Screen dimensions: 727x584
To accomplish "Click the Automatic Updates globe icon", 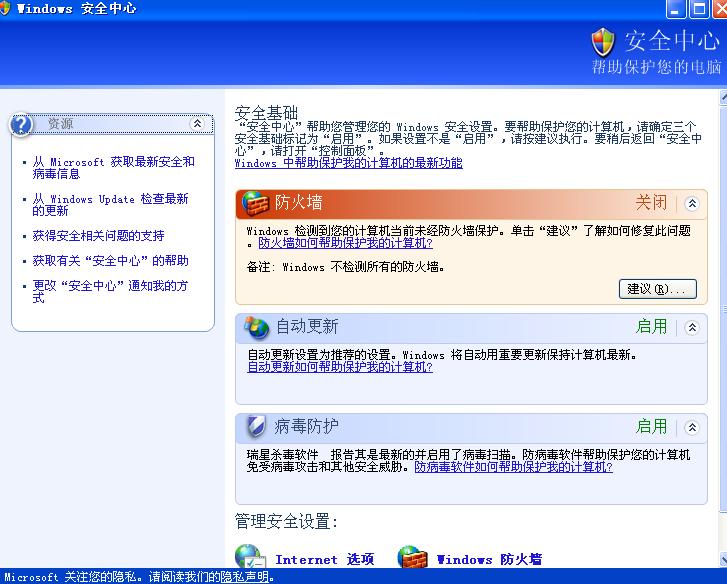I will [x=256, y=327].
